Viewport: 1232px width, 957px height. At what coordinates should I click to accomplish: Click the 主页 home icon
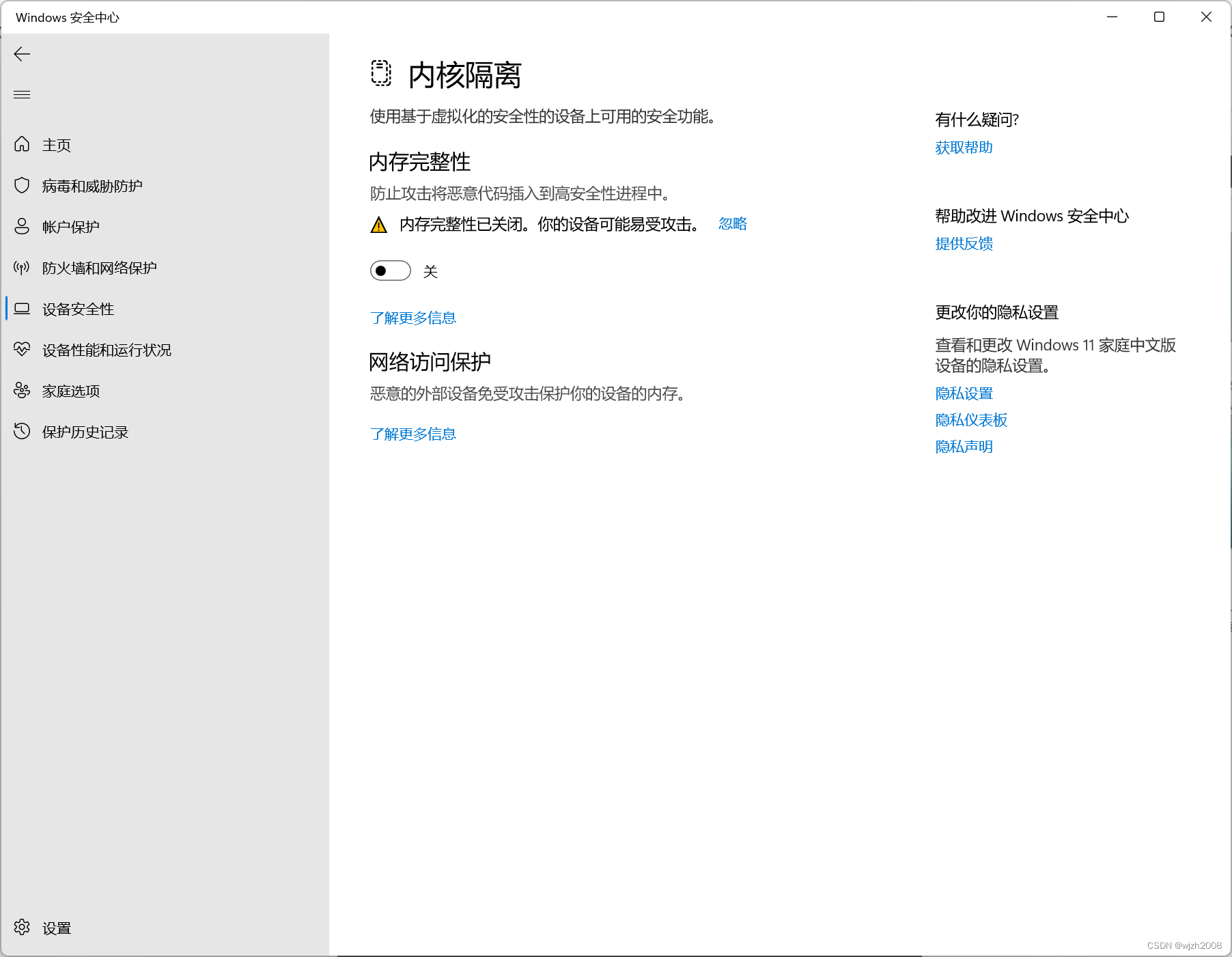pyautogui.click(x=21, y=144)
